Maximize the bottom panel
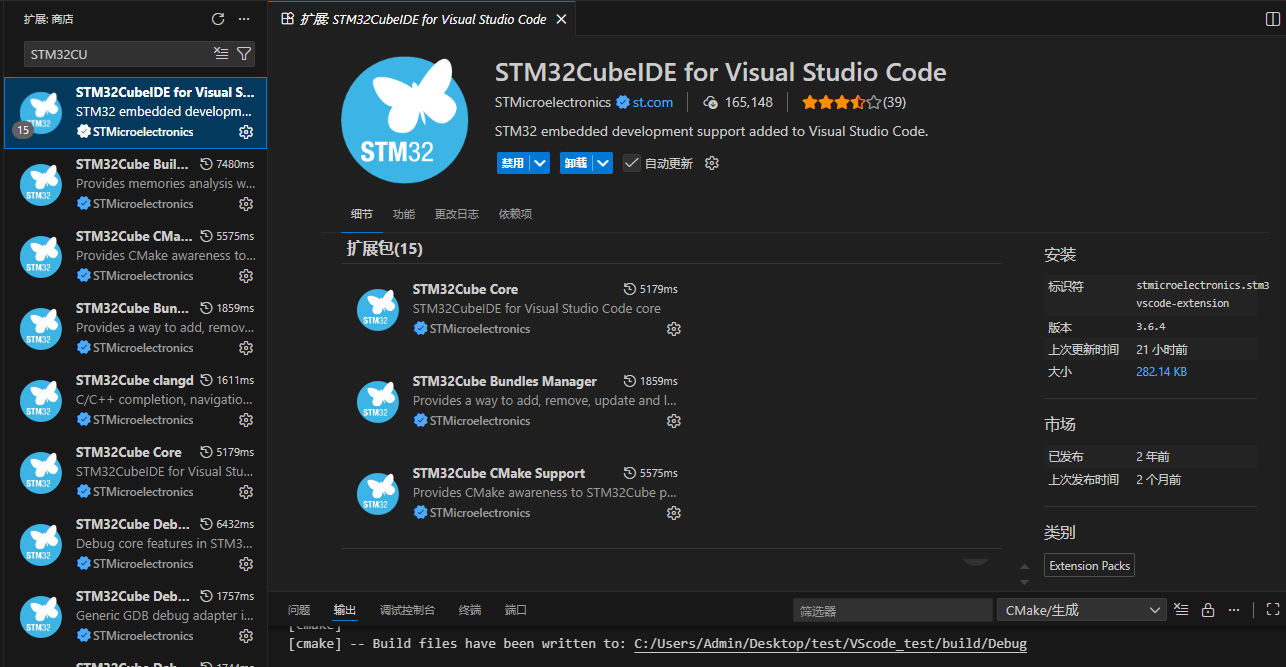Viewport: 1286px width, 667px height. point(1273,609)
